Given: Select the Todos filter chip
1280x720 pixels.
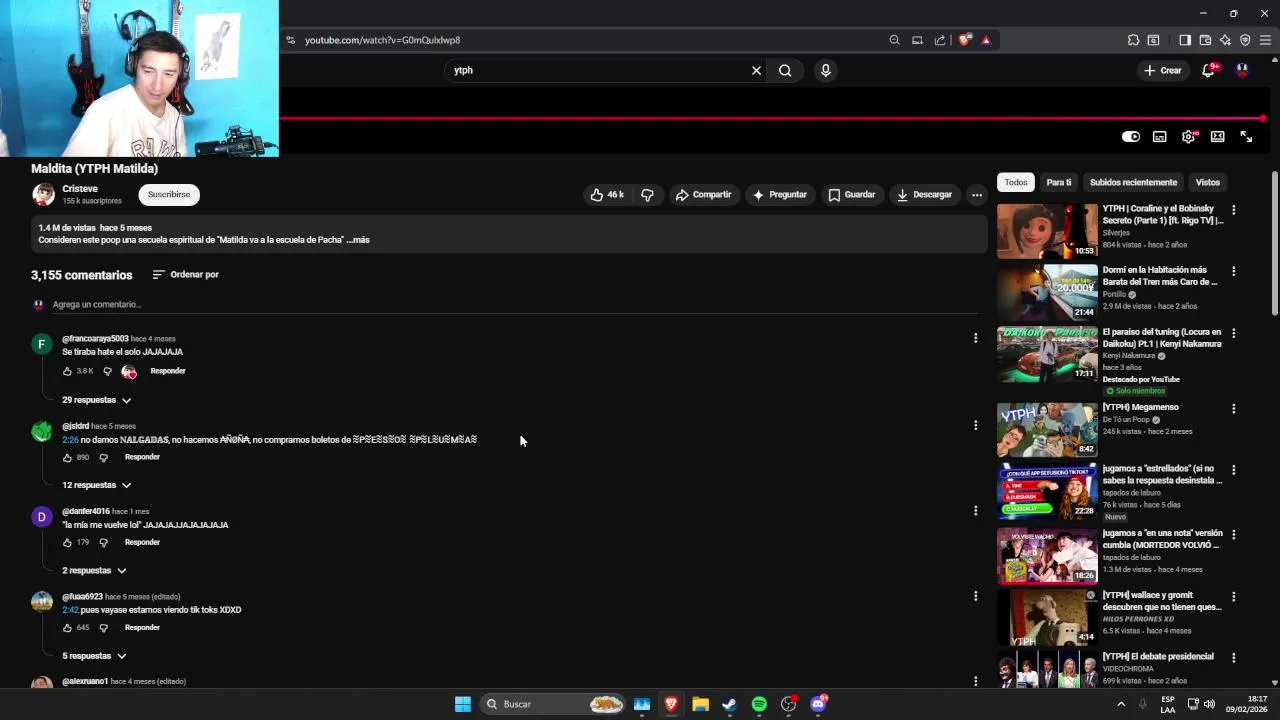Looking at the screenshot, I should click(x=1016, y=182).
